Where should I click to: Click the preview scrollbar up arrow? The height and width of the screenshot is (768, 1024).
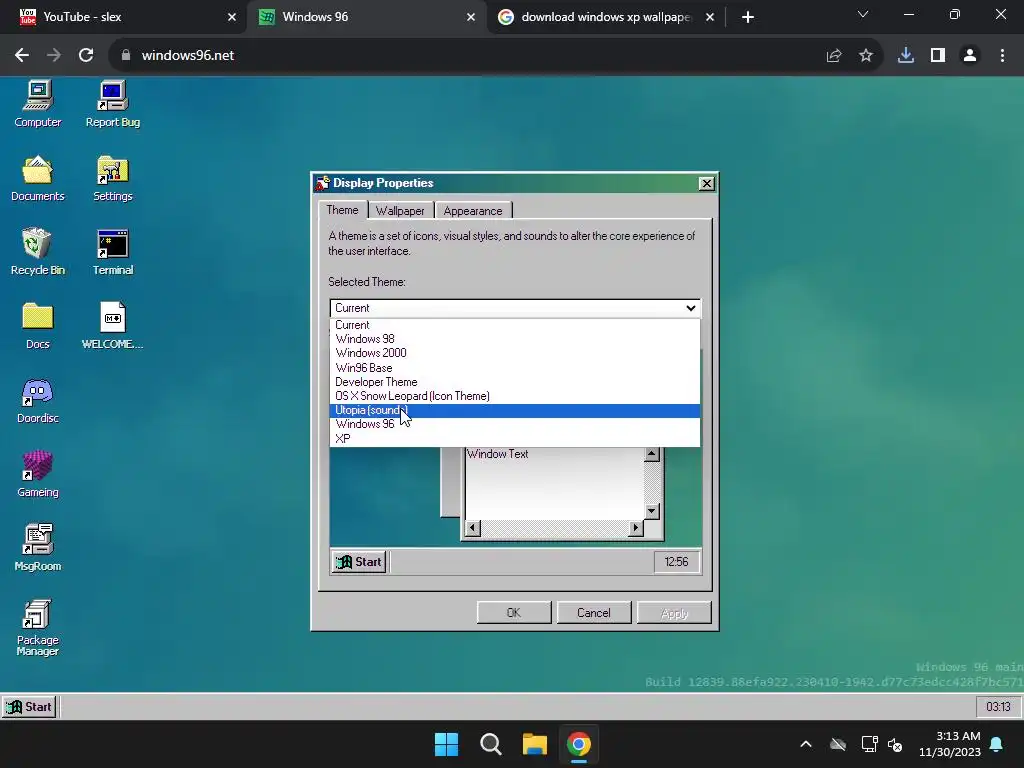651,454
